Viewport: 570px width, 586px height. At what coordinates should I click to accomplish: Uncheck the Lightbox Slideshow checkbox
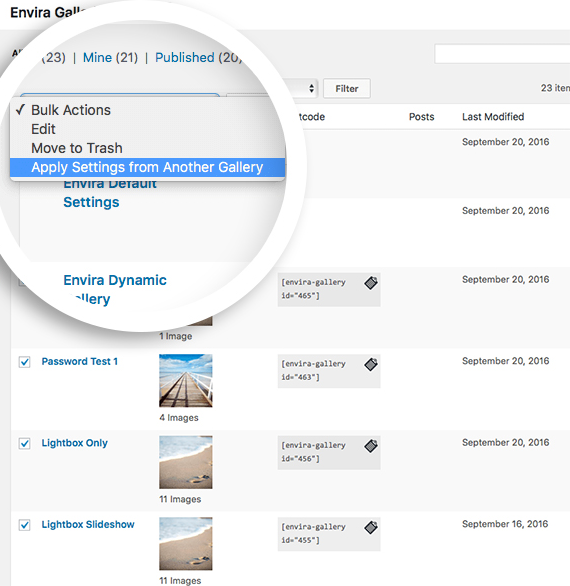click(x=25, y=525)
